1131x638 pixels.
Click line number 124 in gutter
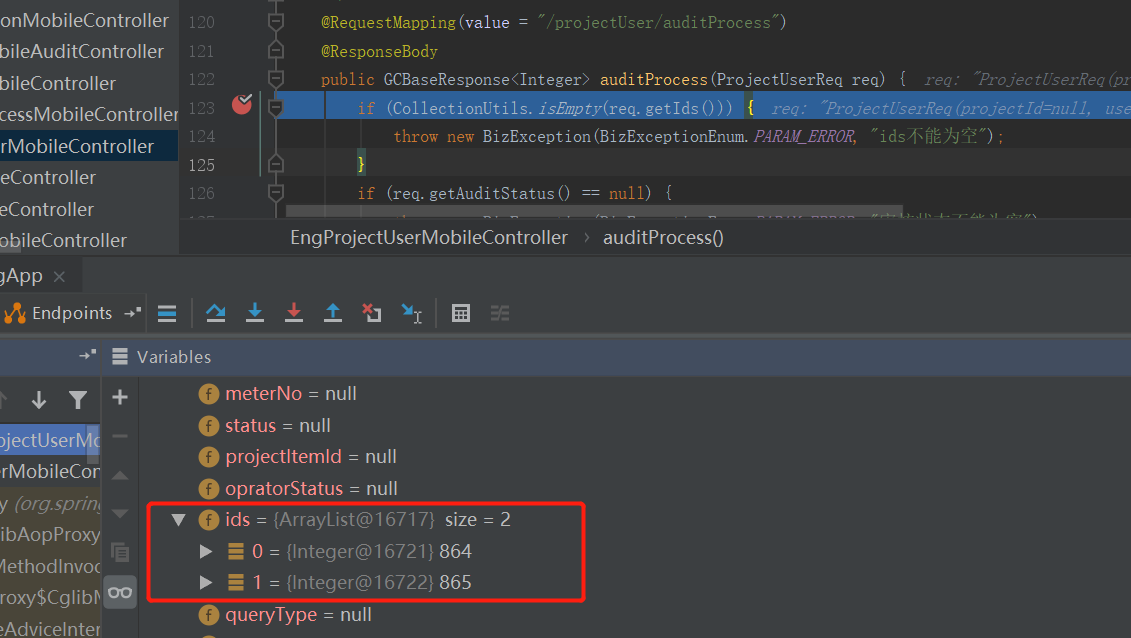[201, 136]
